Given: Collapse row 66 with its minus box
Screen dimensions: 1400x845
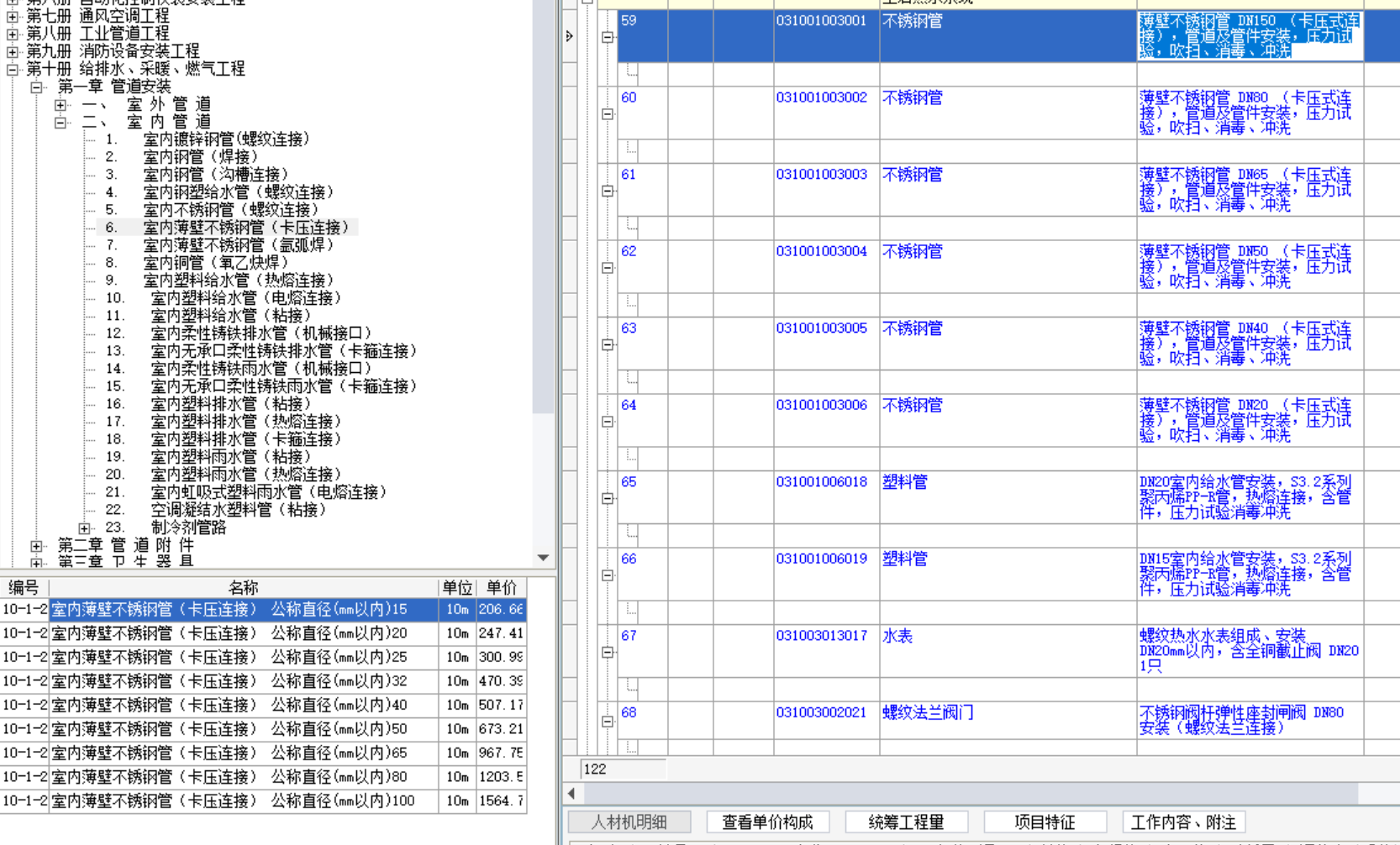Looking at the screenshot, I should [x=608, y=575].
